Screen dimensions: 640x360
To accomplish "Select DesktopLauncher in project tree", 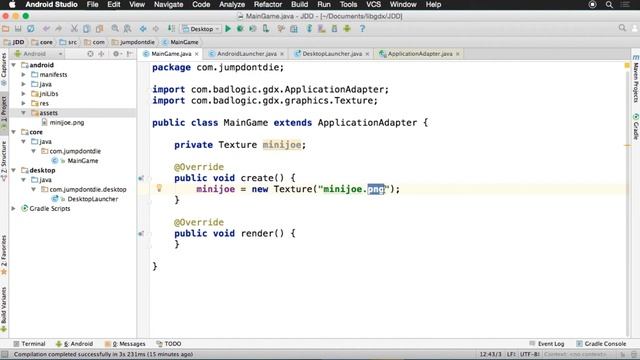I will [x=85, y=199].
